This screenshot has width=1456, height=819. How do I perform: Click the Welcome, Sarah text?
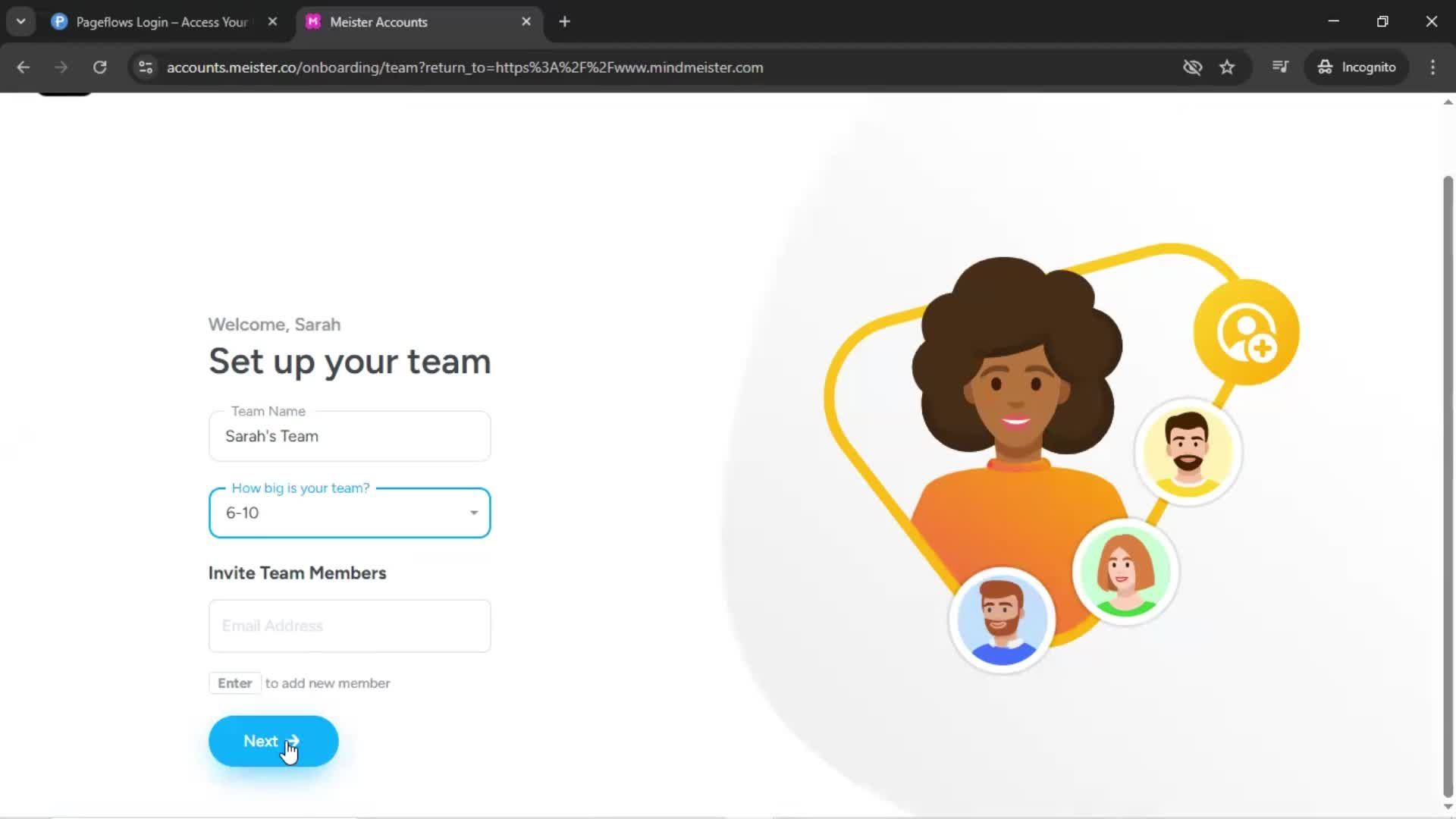[275, 325]
